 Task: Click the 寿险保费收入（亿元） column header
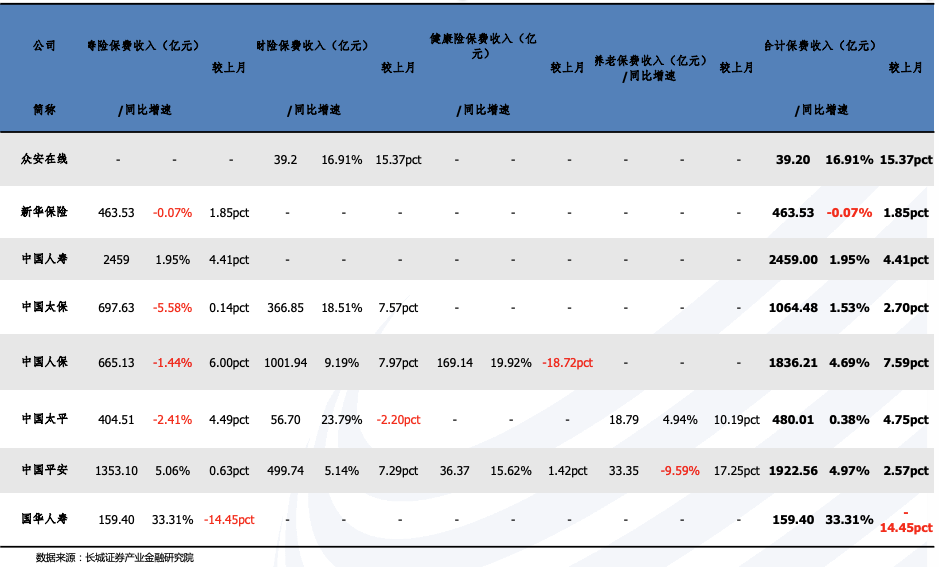coord(143,46)
